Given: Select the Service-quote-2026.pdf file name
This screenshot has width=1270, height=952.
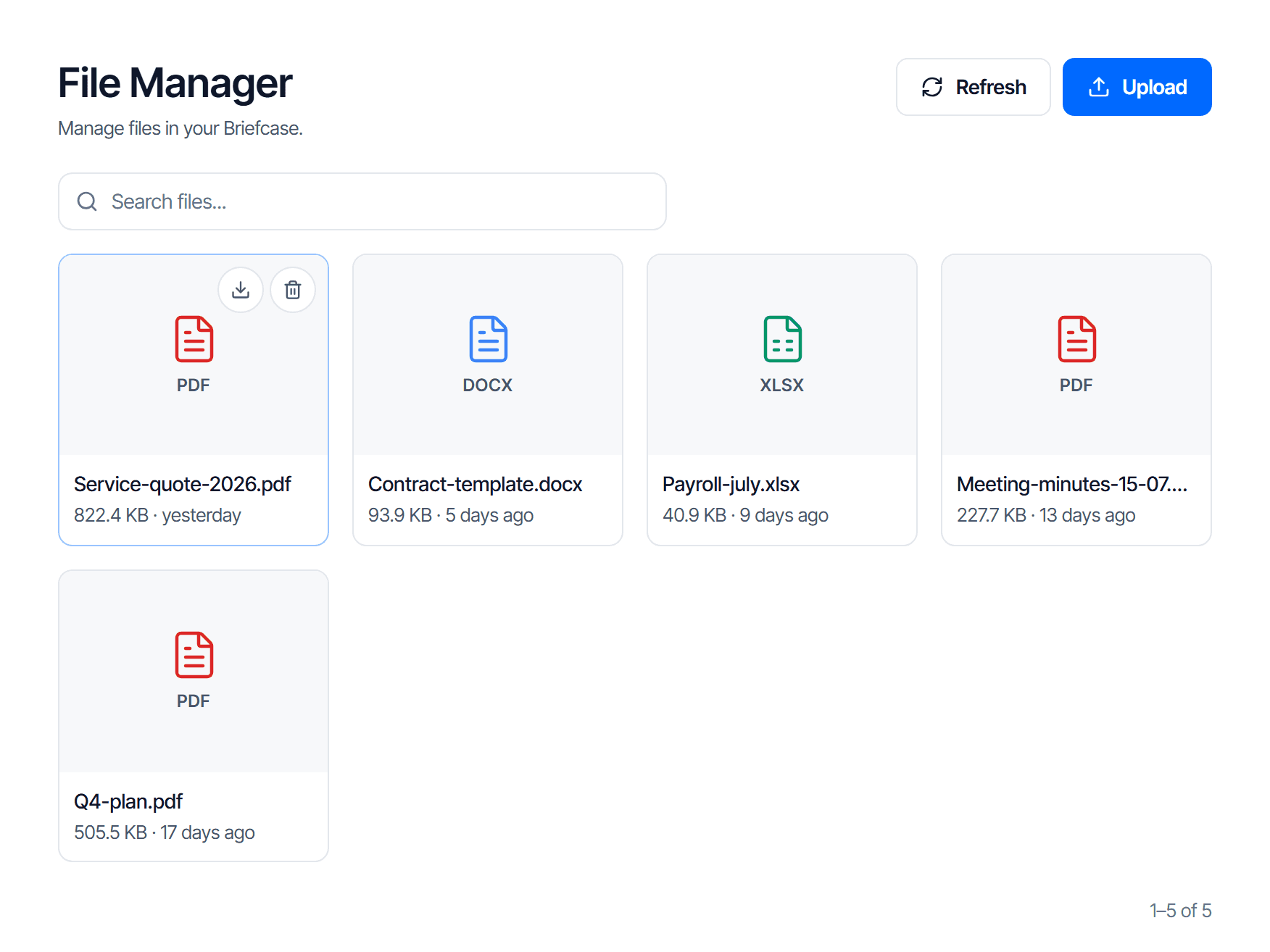Looking at the screenshot, I should [x=182, y=484].
